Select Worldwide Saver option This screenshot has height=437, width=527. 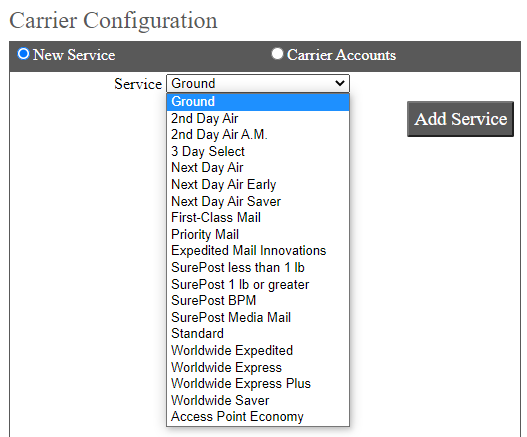[x=258, y=400]
